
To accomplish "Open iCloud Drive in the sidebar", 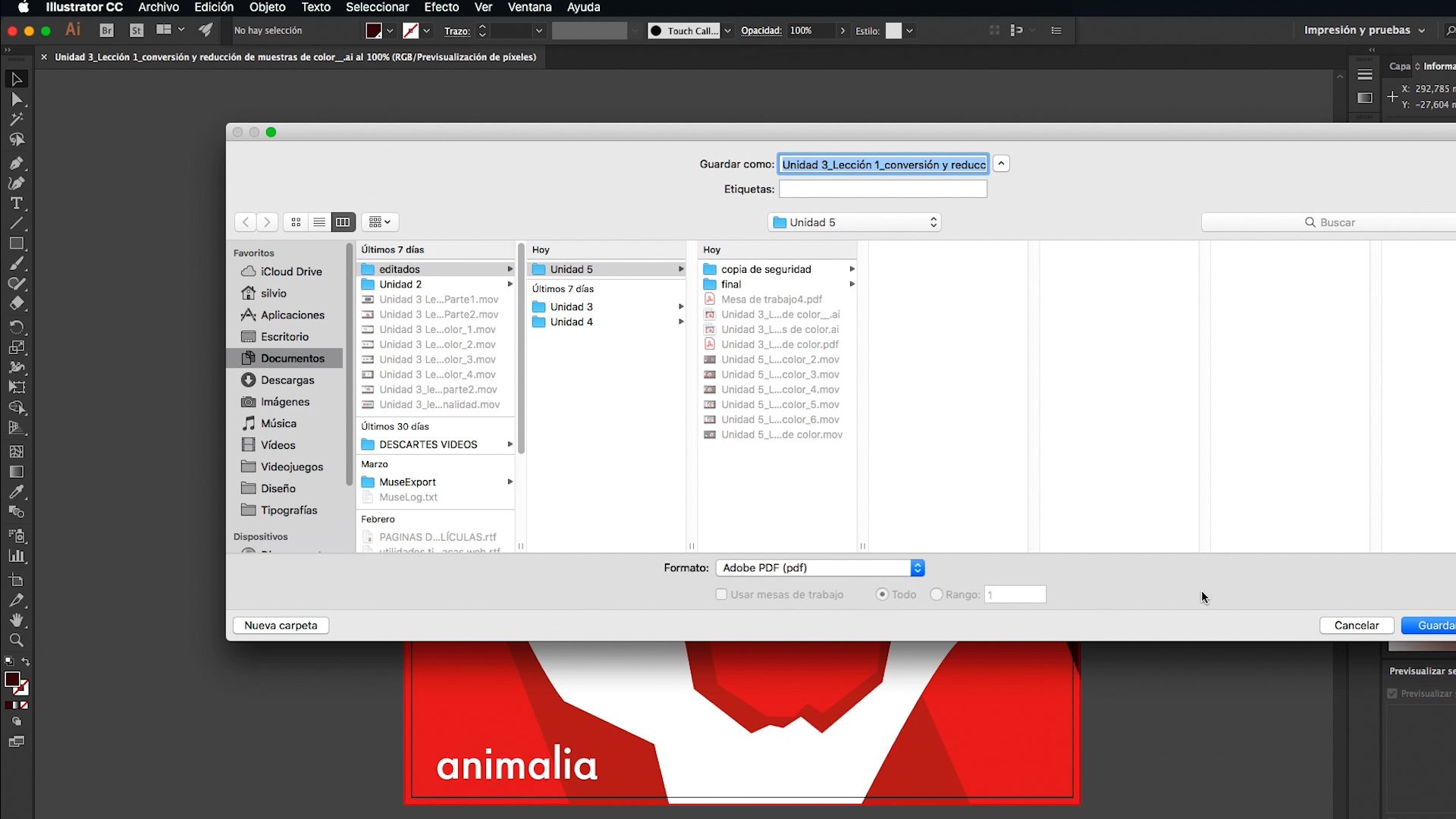I will click(x=284, y=271).
